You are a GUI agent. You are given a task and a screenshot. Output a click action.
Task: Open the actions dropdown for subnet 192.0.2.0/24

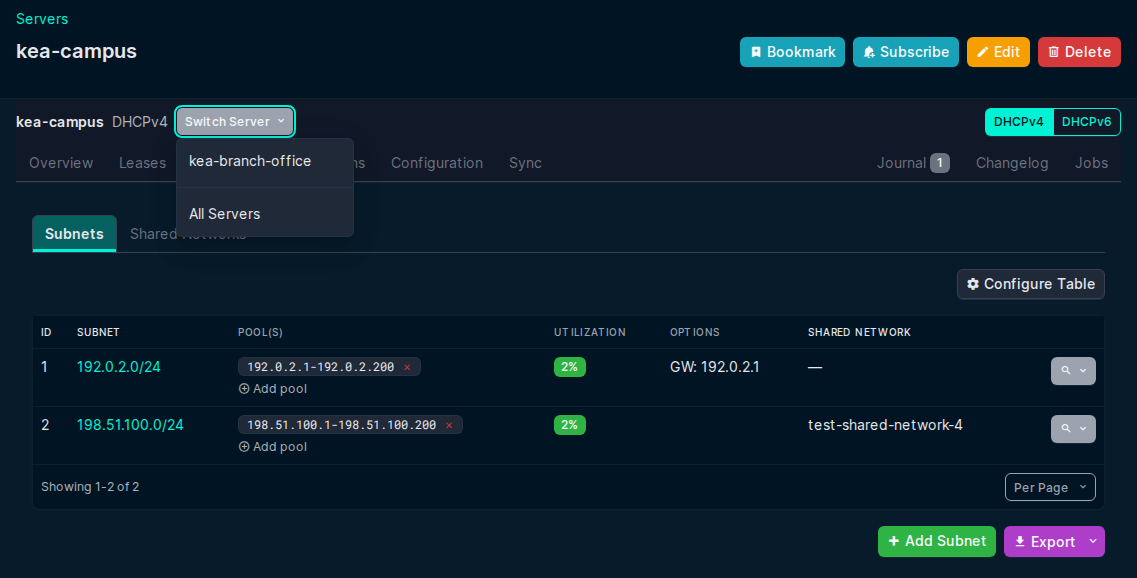(x=1073, y=371)
